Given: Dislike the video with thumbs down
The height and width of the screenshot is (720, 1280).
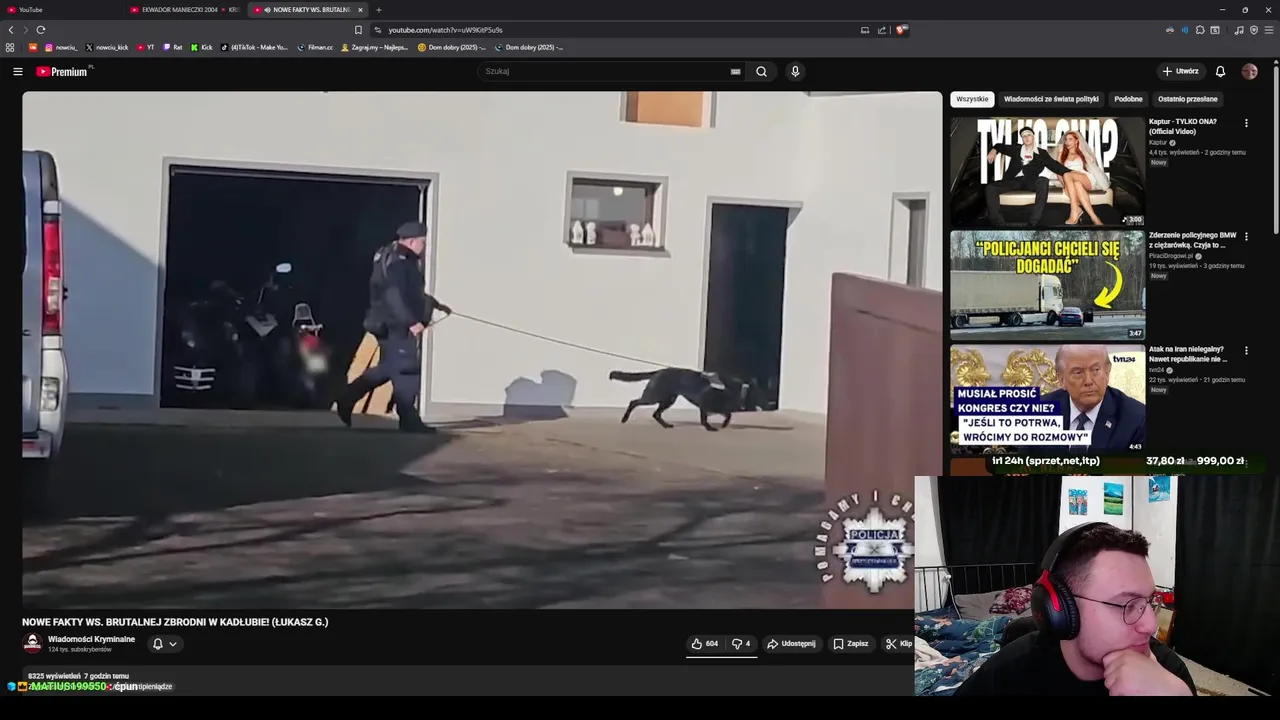Looking at the screenshot, I should (741, 644).
